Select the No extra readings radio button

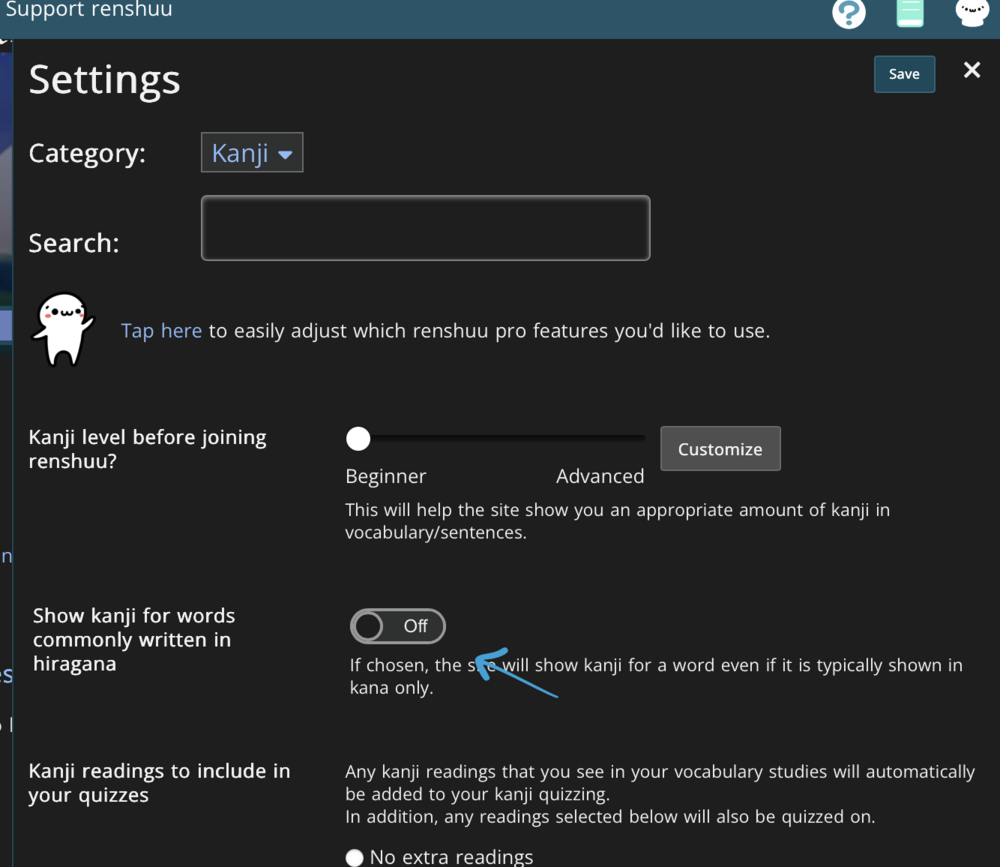click(354, 857)
